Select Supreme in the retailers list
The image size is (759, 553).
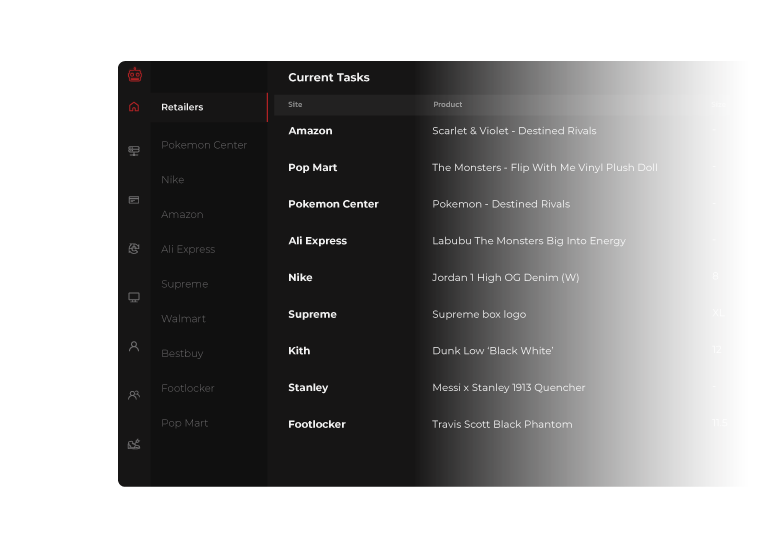tap(184, 284)
